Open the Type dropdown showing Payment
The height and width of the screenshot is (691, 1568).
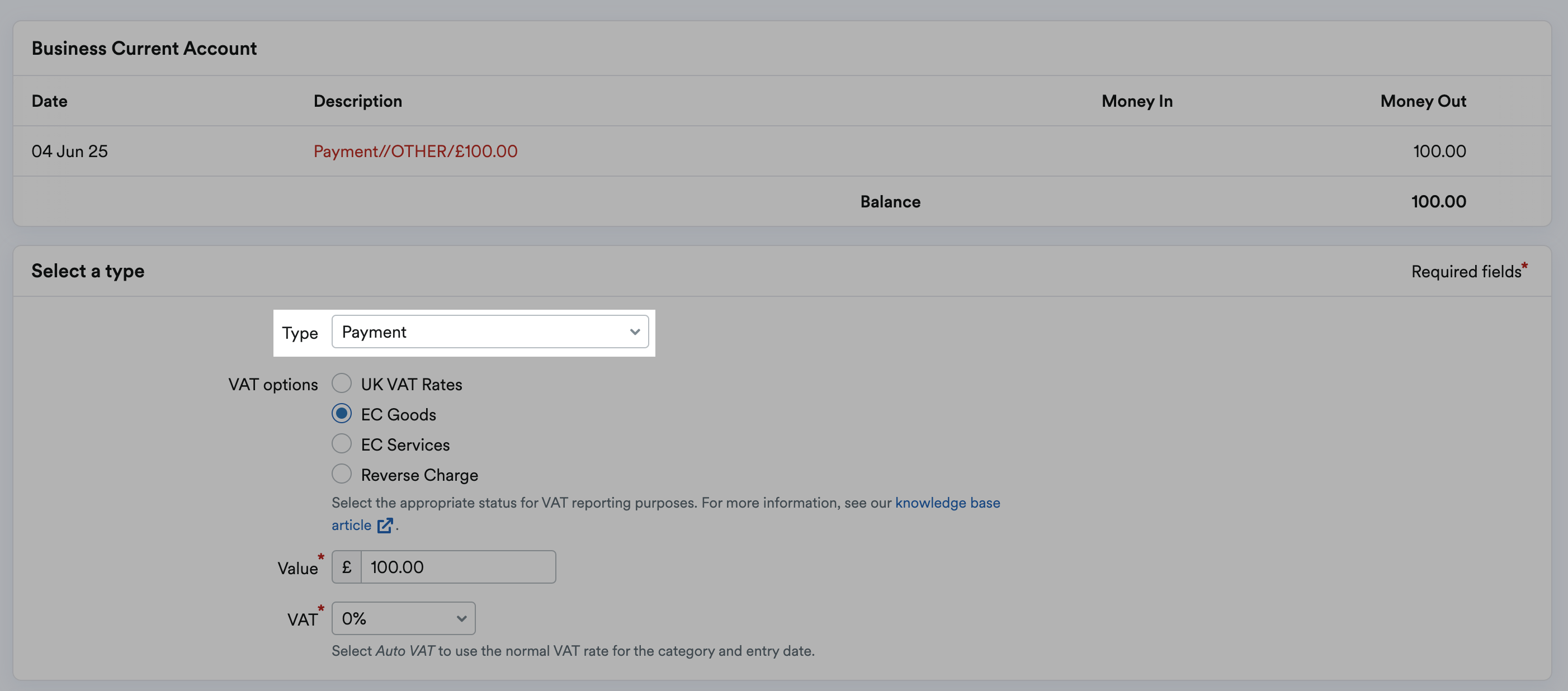(490, 332)
